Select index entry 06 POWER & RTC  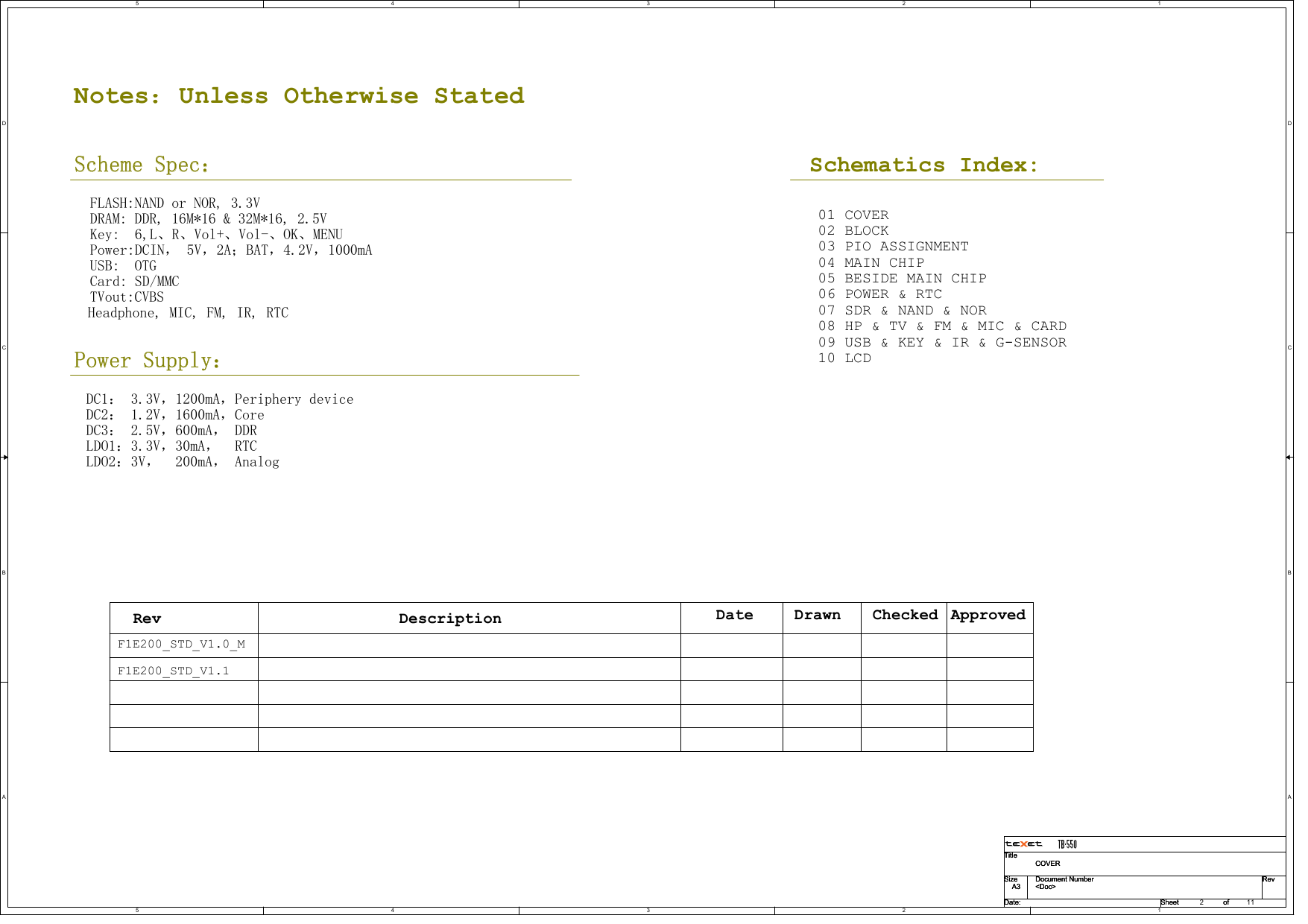879,294
